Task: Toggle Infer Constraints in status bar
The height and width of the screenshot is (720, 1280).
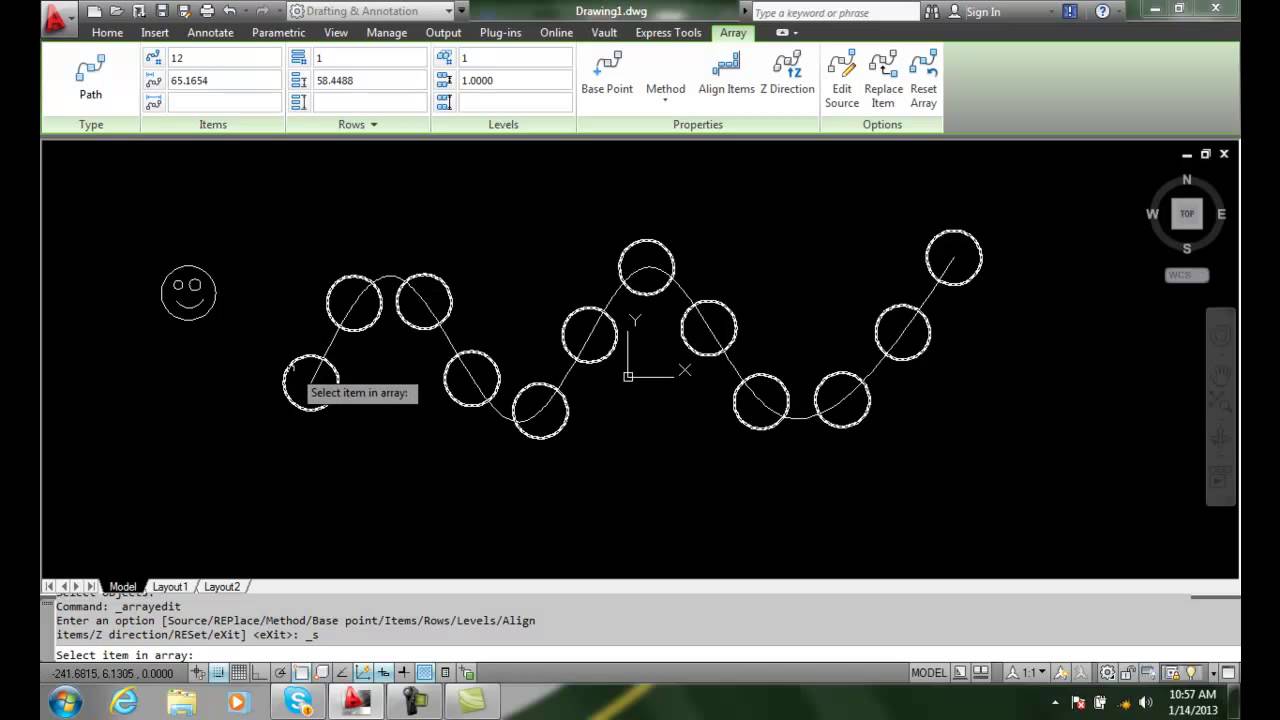Action: click(x=200, y=673)
